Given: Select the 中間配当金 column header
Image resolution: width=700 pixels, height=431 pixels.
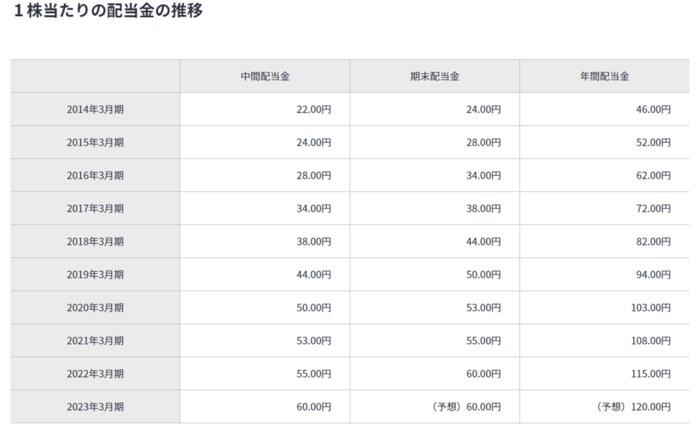Looking at the screenshot, I should click(x=264, y=76).
